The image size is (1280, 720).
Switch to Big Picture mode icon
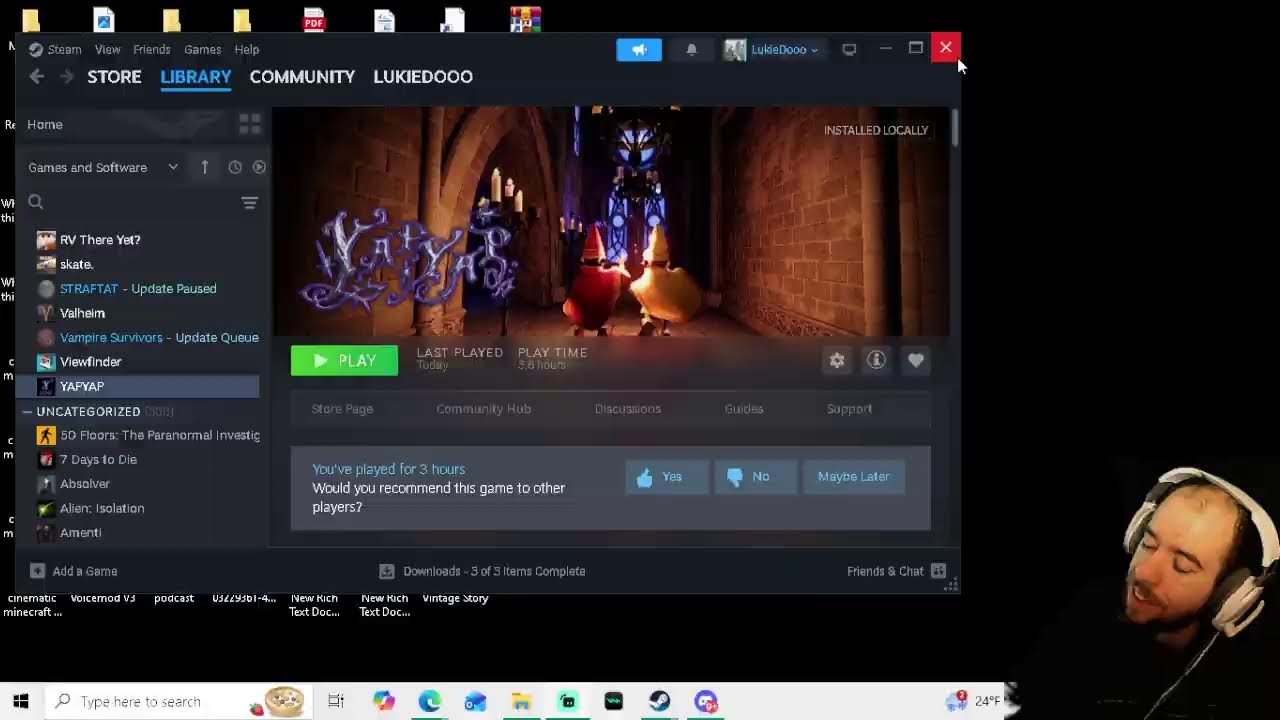[849, 49]
